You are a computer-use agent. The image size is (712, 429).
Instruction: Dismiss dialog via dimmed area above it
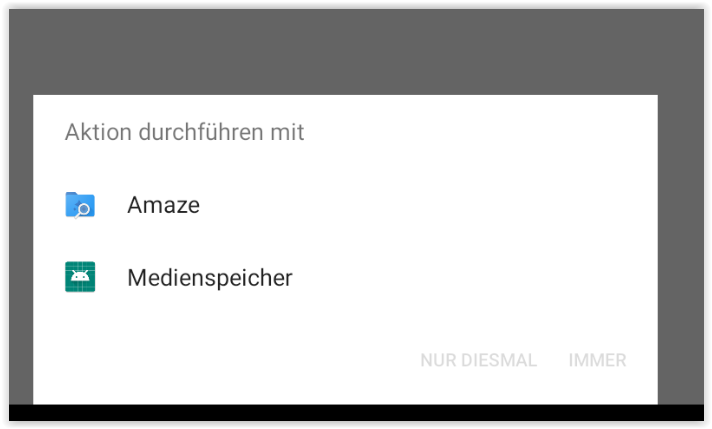[x=356, y=52]
